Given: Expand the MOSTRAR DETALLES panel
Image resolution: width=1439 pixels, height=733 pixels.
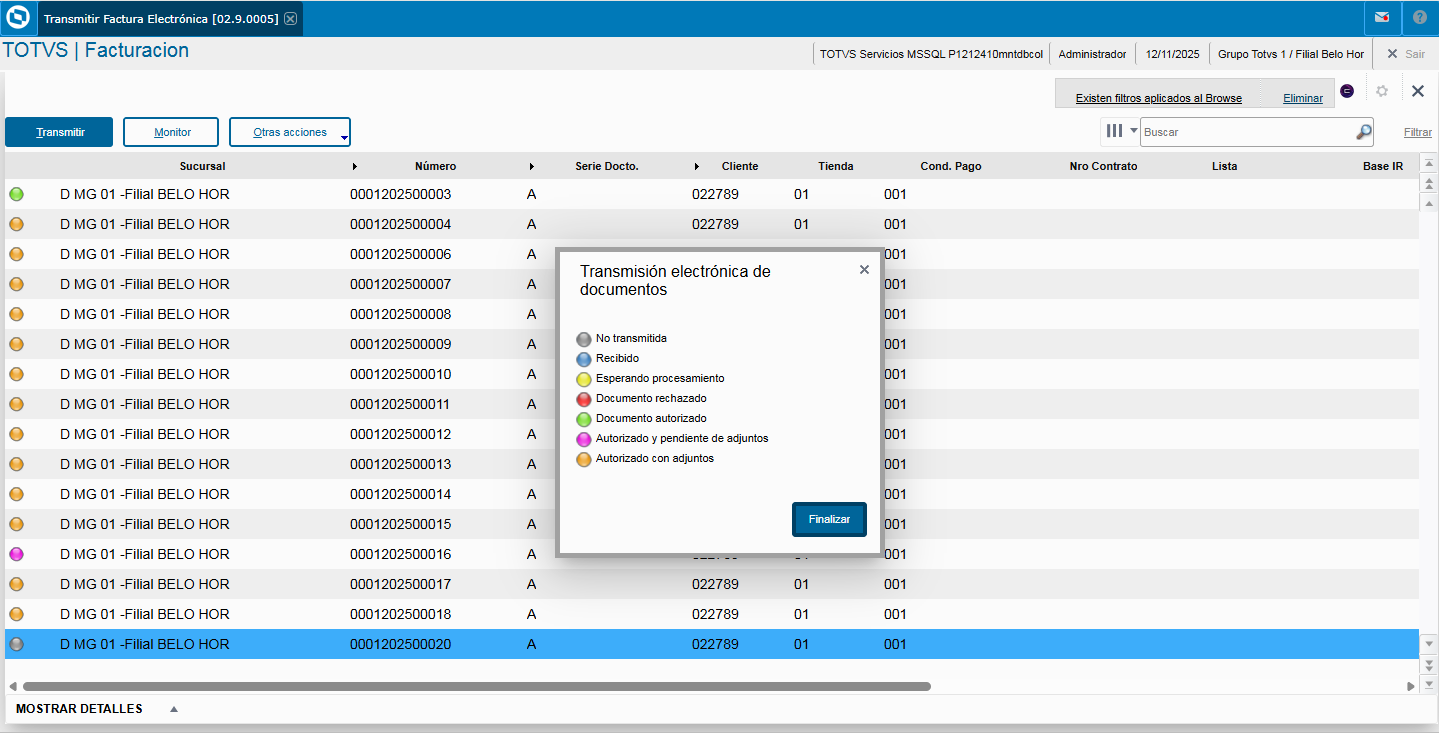Looking at the screenshot, I should click(x=174, y=709).
